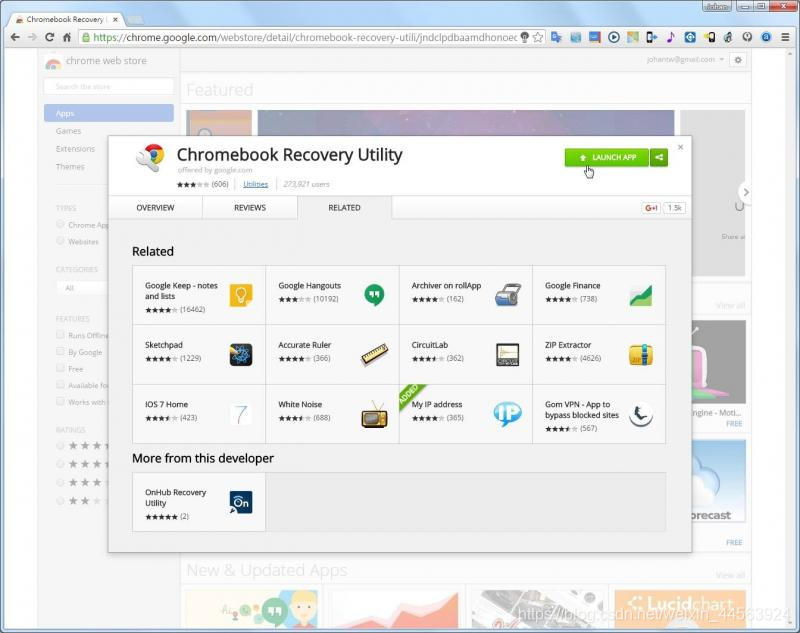The height and width of the screenshot is (633, 800).
Task: Check the Works with feature box
Action: pos(60,401)
